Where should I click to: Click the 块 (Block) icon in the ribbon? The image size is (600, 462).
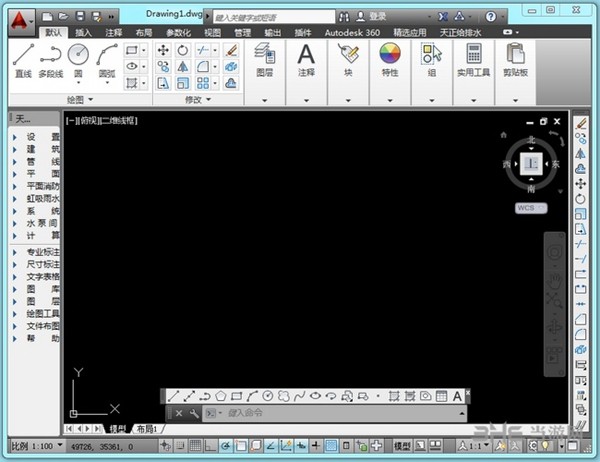click(348, 55)
